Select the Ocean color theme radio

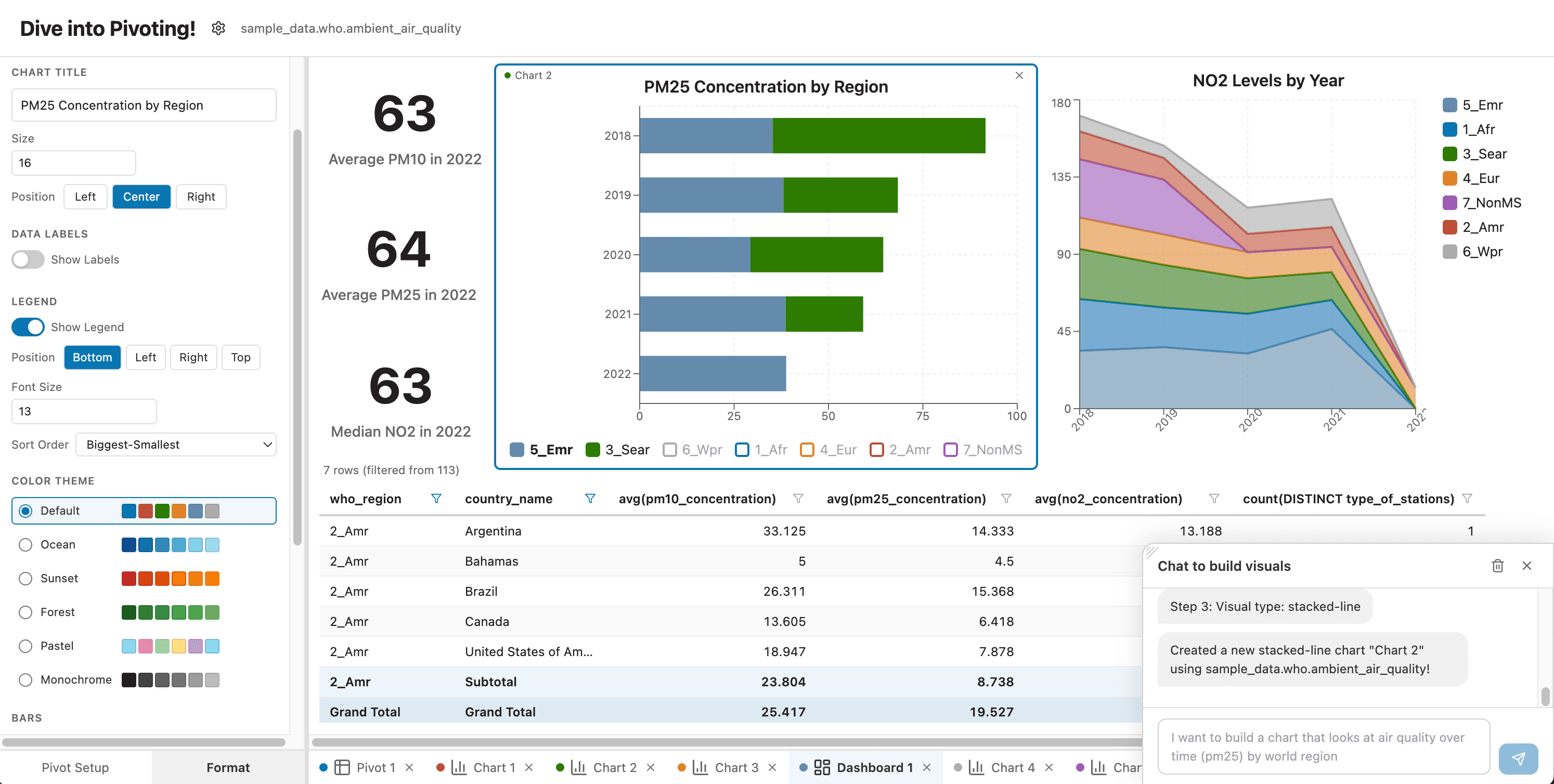click(25, 544)
